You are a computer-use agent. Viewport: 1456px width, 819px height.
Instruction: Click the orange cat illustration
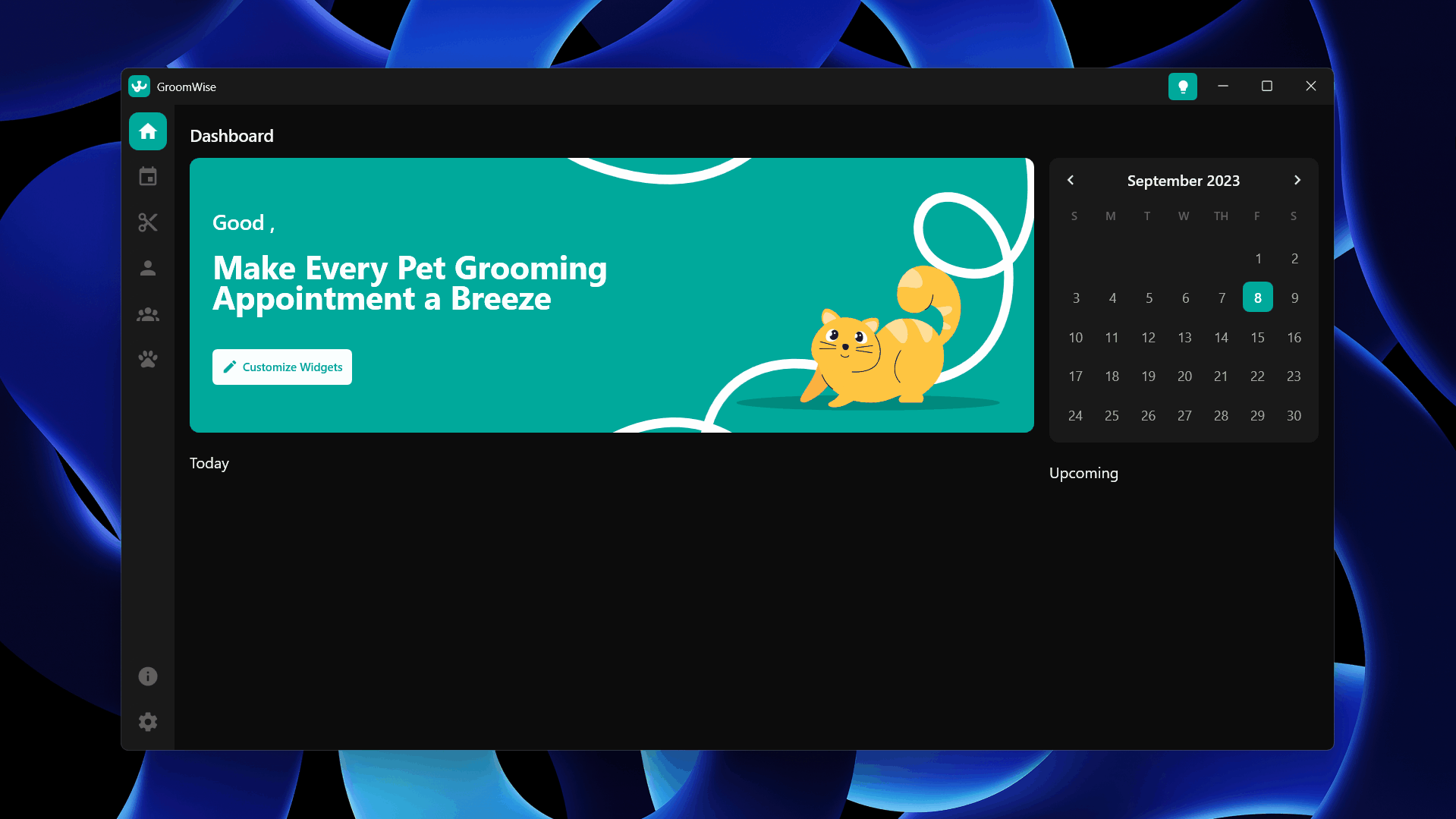click(880, 336)
